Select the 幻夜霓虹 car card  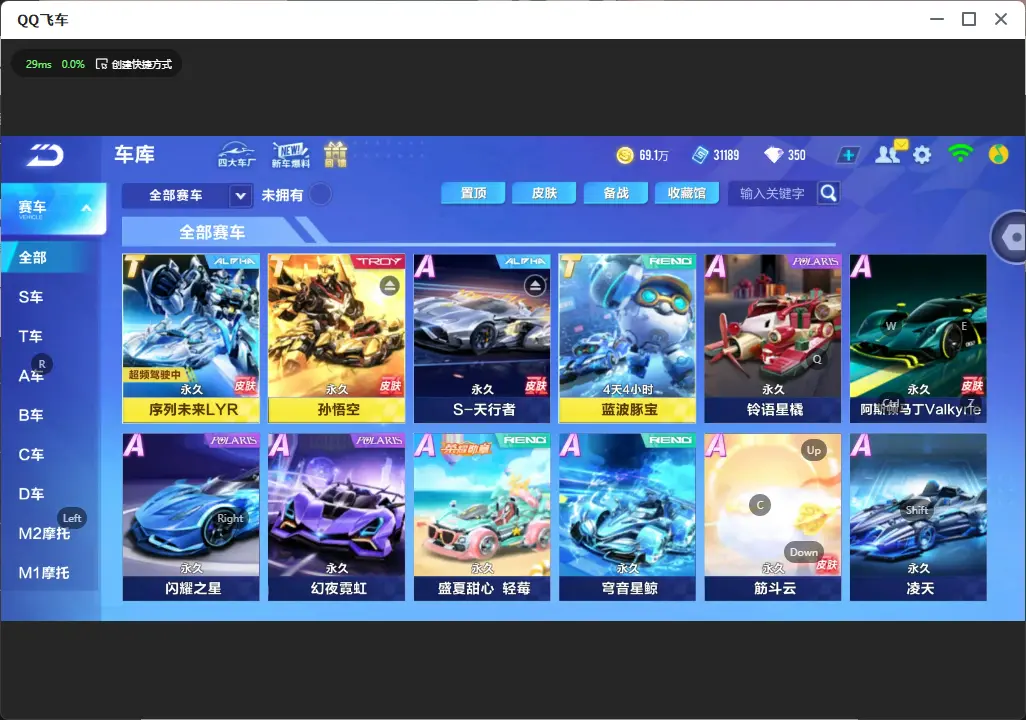pos(336,517)
